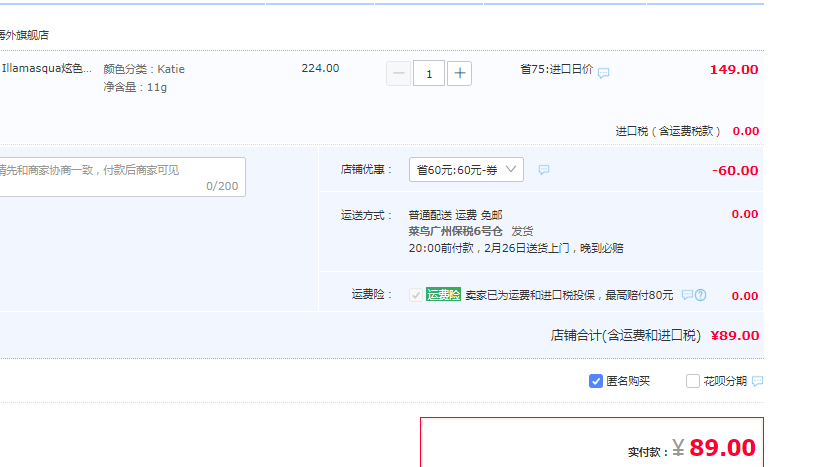Click the 匿名购买 label text
The image size is (831, 467).
[x=628, y=381]
